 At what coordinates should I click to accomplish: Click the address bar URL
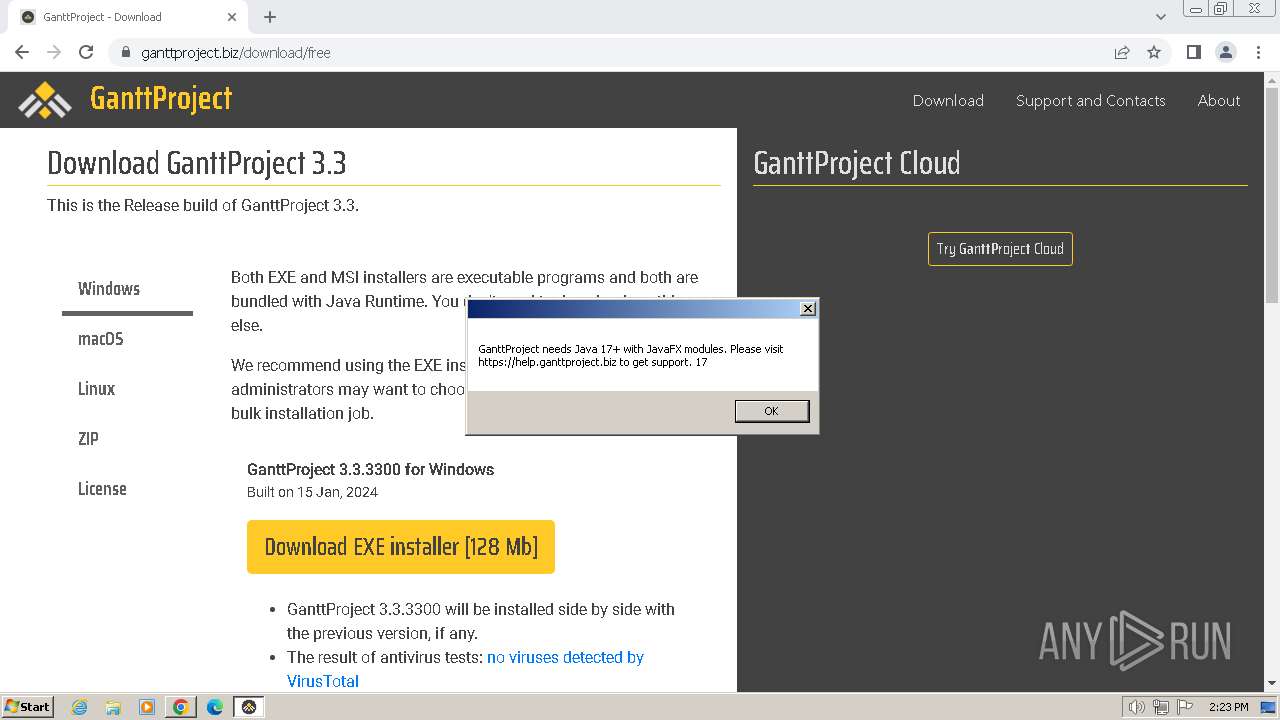tap(236, 52)
